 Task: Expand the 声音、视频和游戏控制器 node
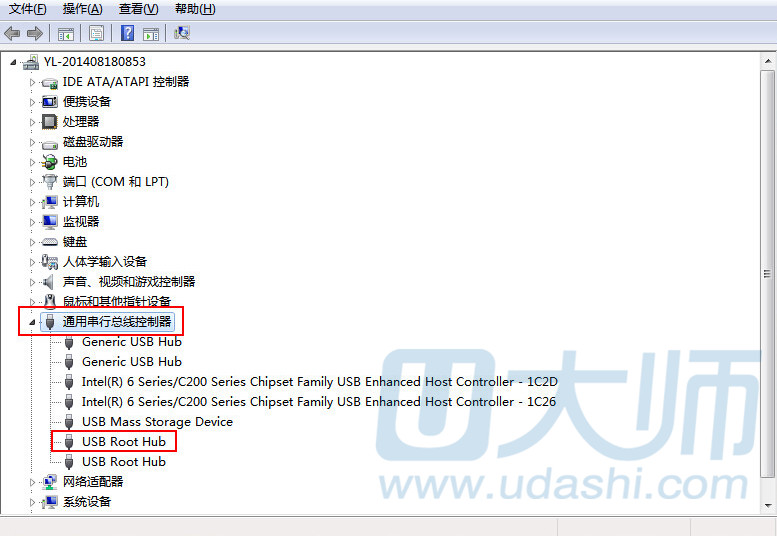pyautogui.click(x=32, y=282)
